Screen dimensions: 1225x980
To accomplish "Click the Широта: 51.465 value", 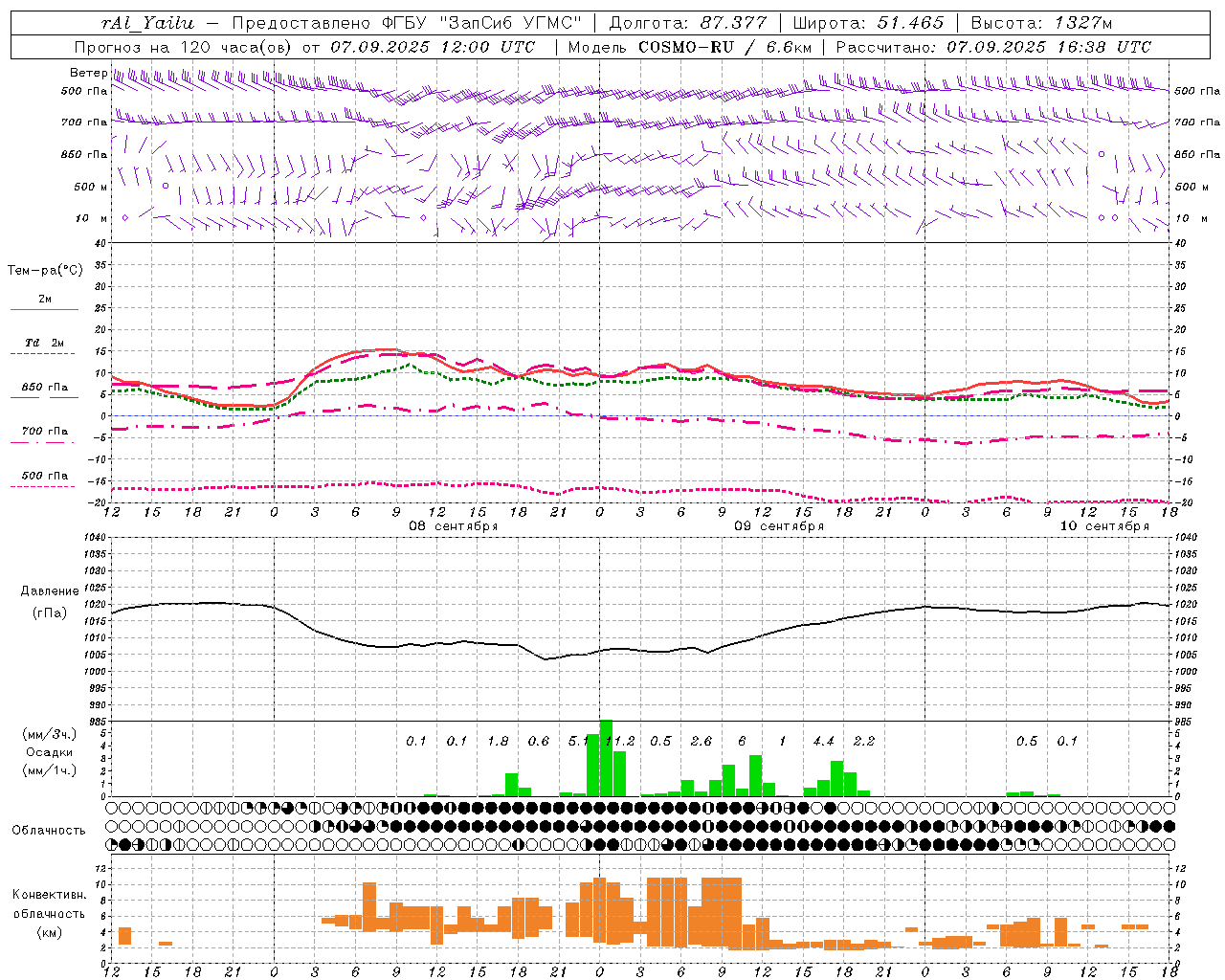I will 868,23.
